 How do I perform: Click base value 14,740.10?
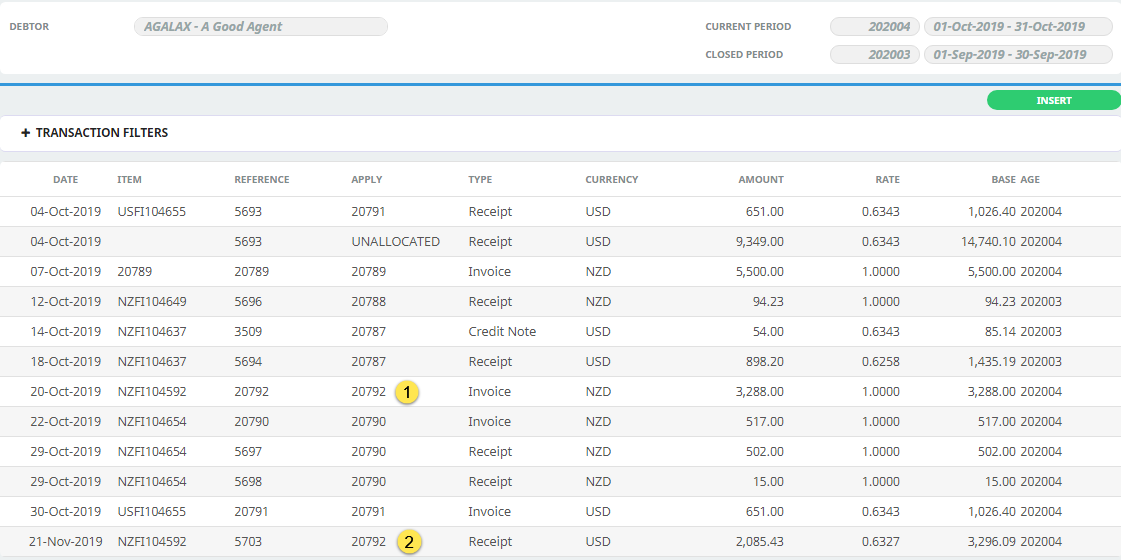click(989, 242)
